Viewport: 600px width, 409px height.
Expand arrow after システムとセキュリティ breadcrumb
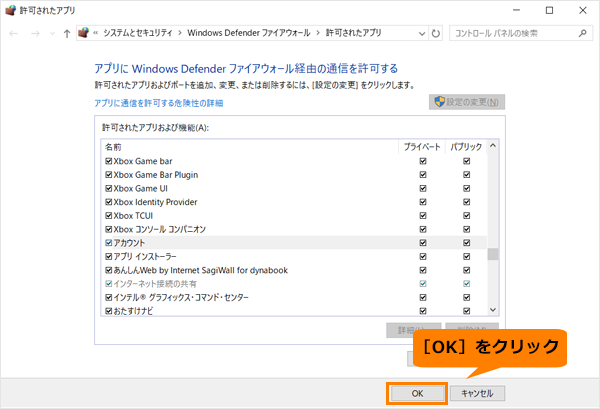[180, 33]
